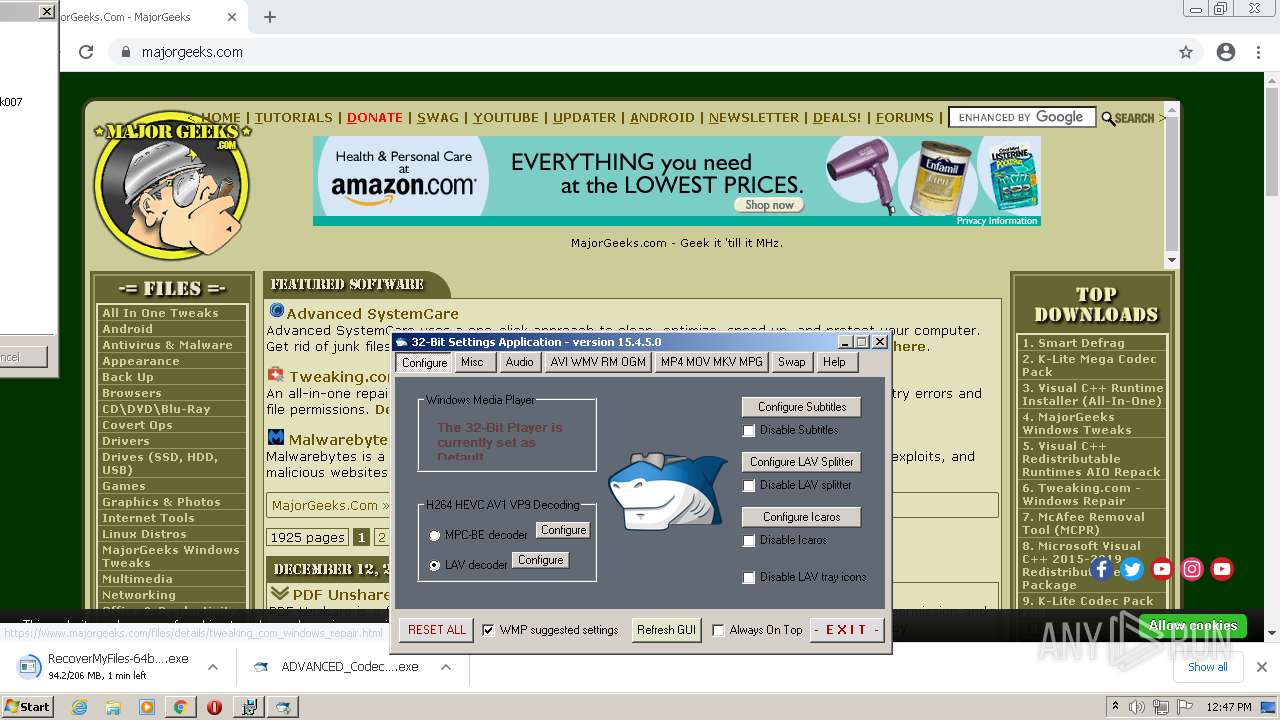Click Configure next to MPC-BE decoder
Screen dimensions: 1280x720
coord(564,530)
